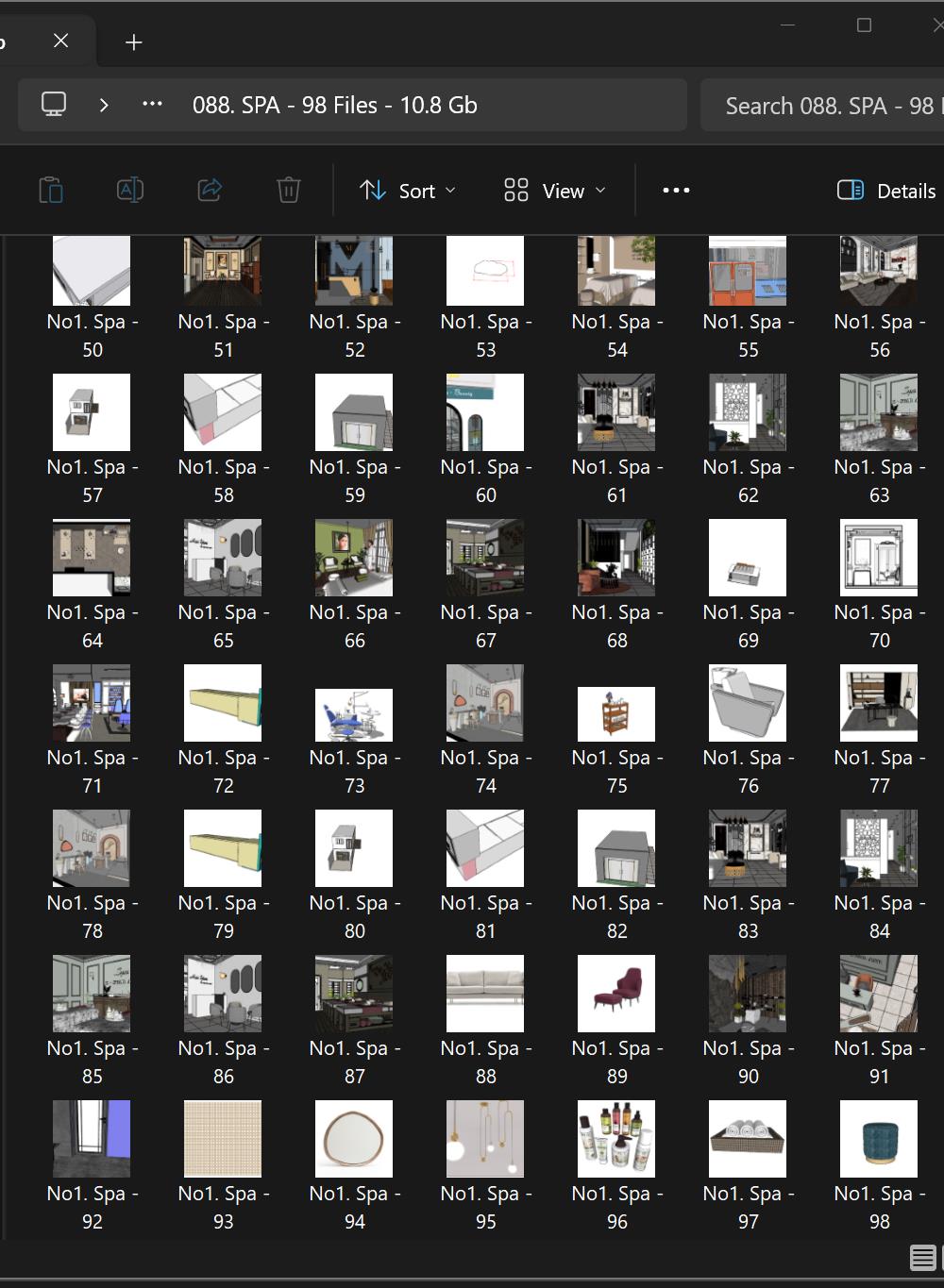Select file No1. Spa - 91
The width and height of the screenshot is (944, 1288).
tap(879, 1022)
